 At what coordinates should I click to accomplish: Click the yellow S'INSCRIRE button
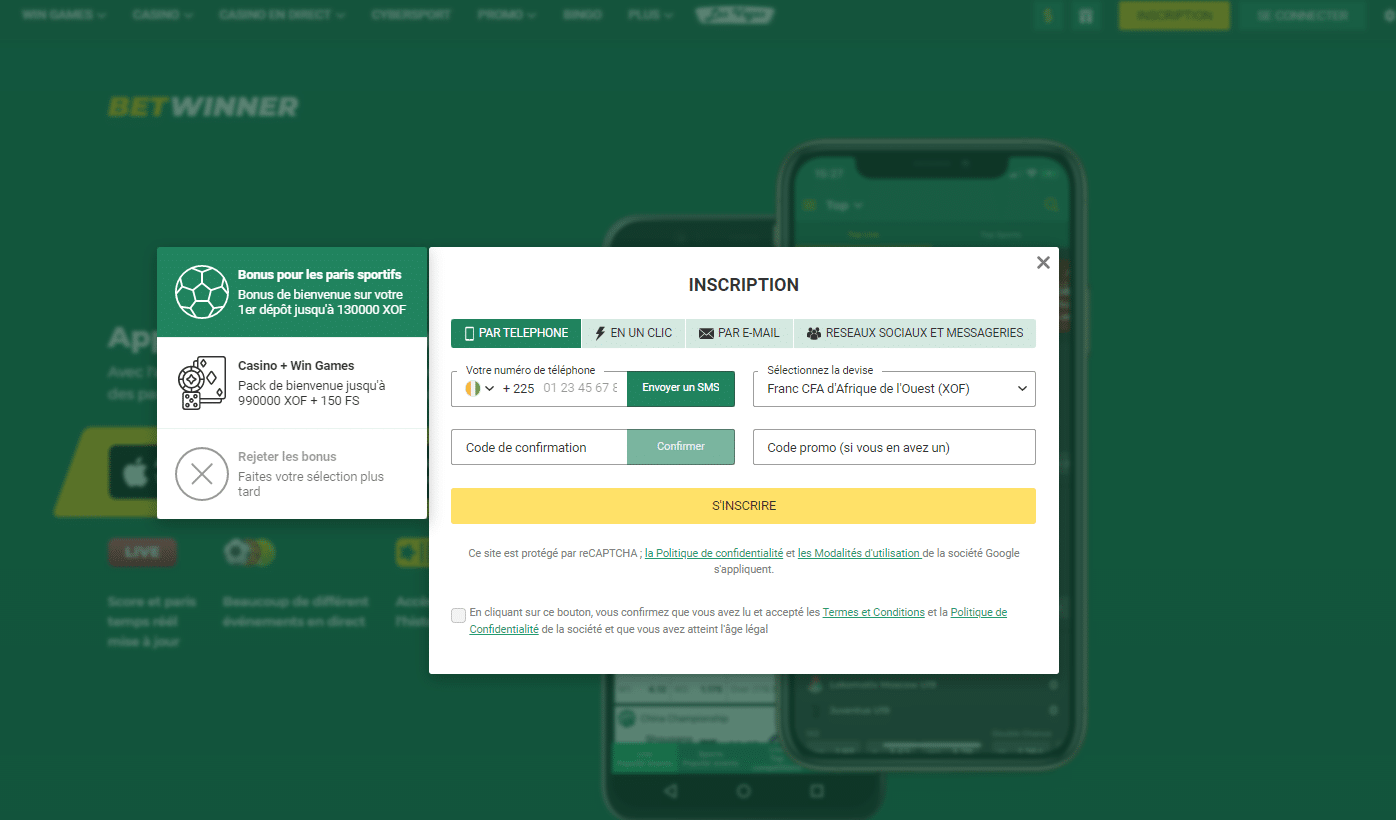(x=743, y=506)
